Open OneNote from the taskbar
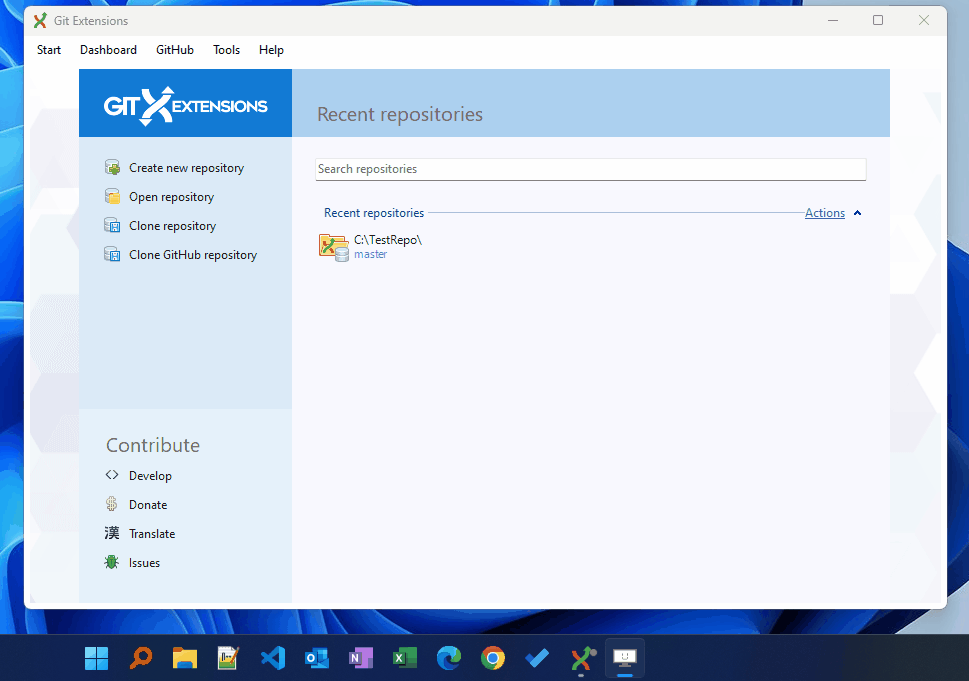The image size is (969, 681). tap(361, 659)
